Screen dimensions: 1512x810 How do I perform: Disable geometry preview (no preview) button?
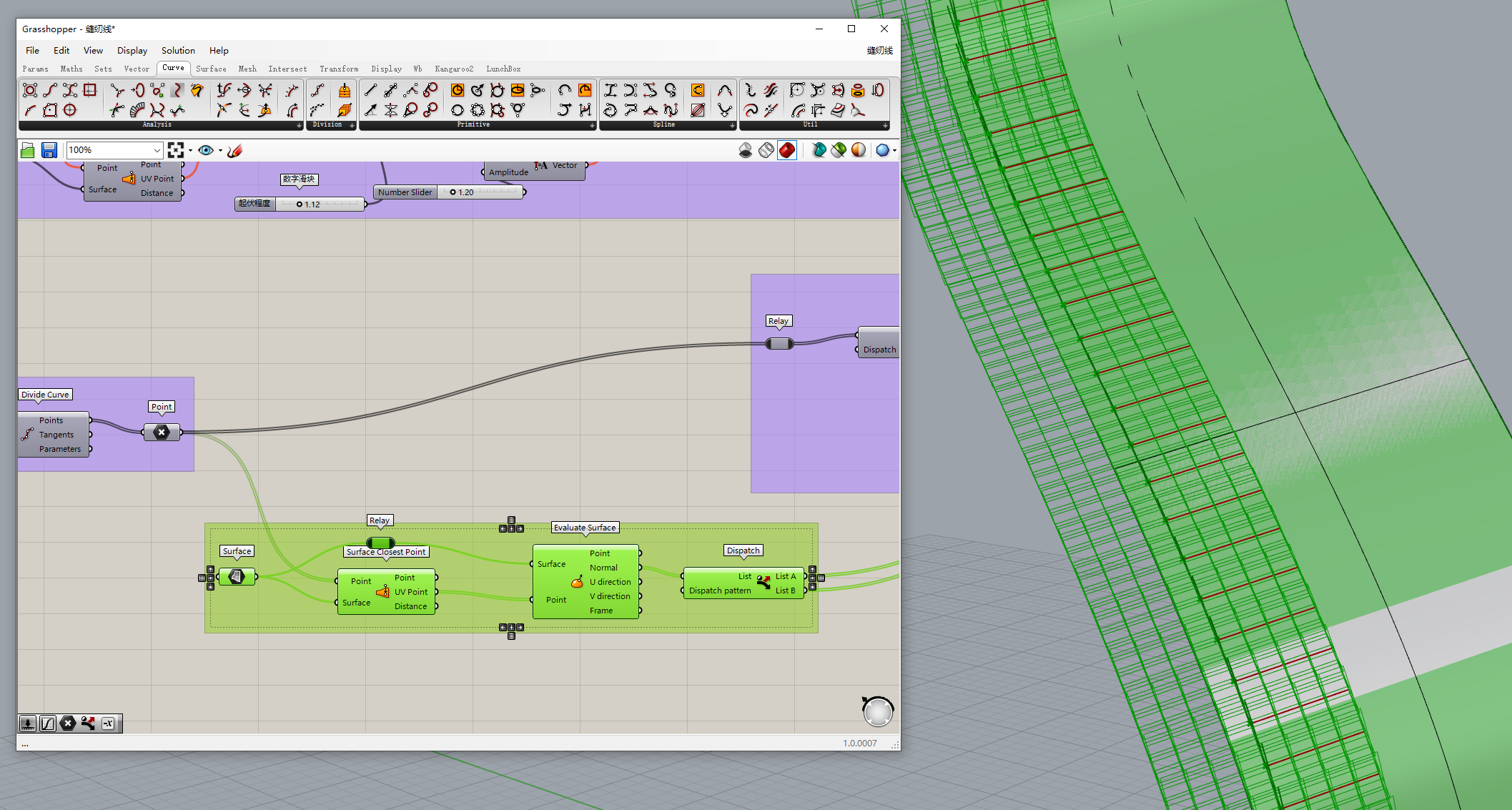[746, 150]
